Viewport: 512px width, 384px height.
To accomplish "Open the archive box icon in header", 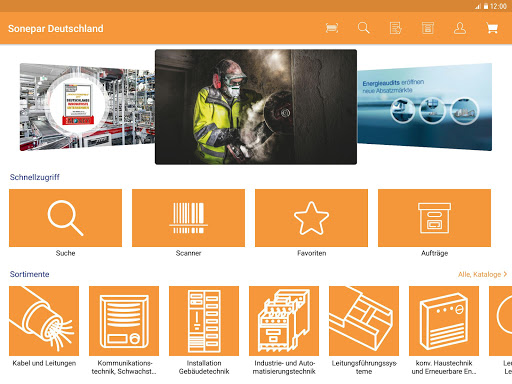I will [x=428, y=28].
